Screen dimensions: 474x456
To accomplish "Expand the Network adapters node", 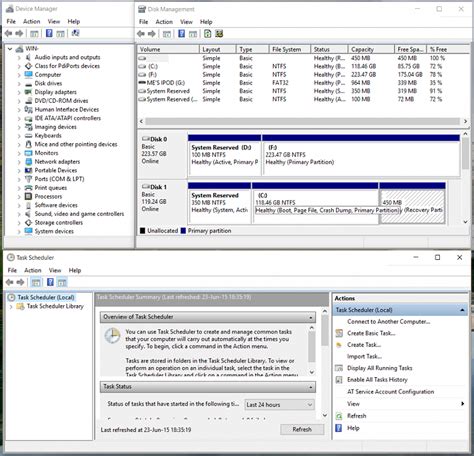I will (19, 162).
